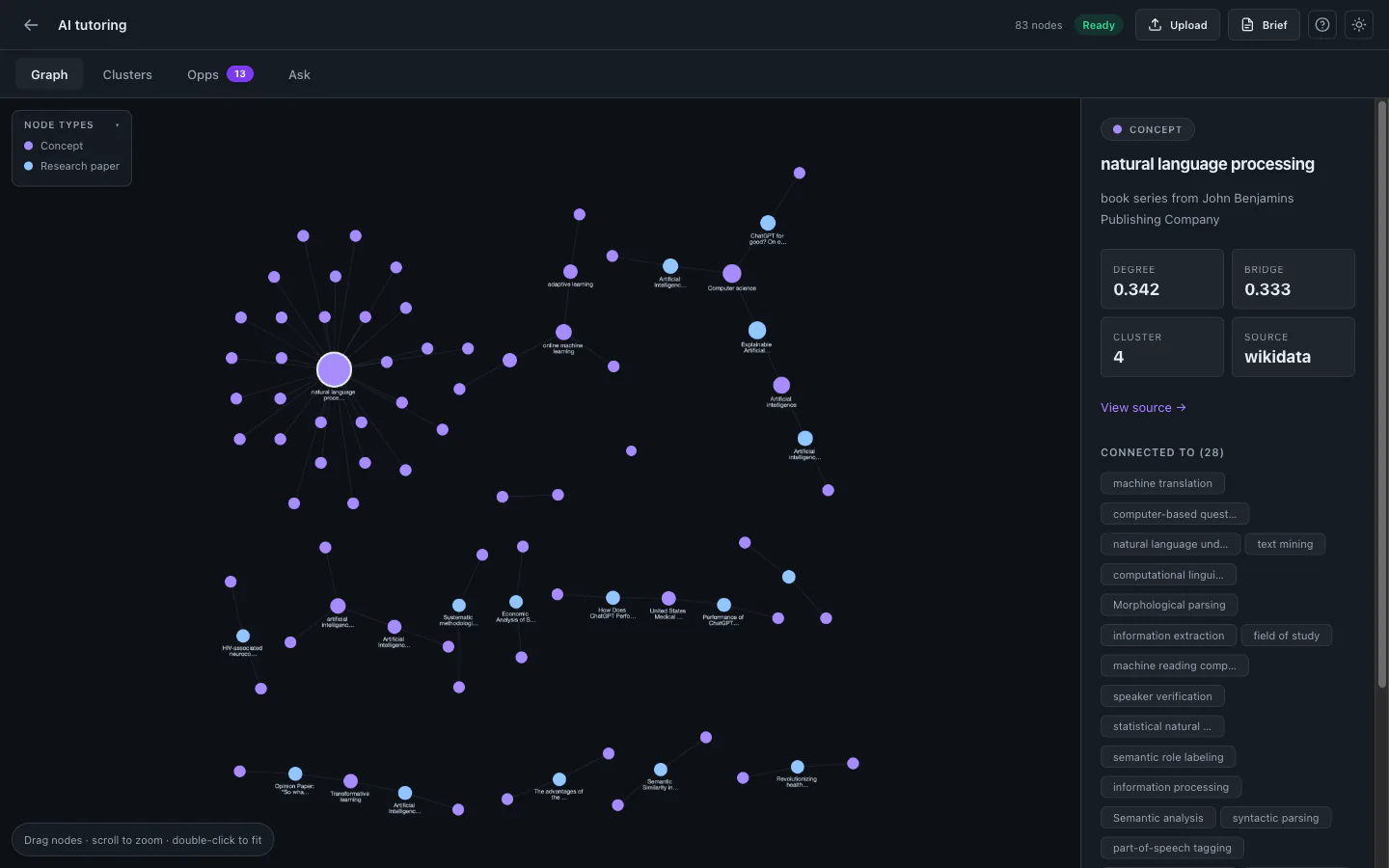Select the Economic Analysis paper node

pos(516,602)
